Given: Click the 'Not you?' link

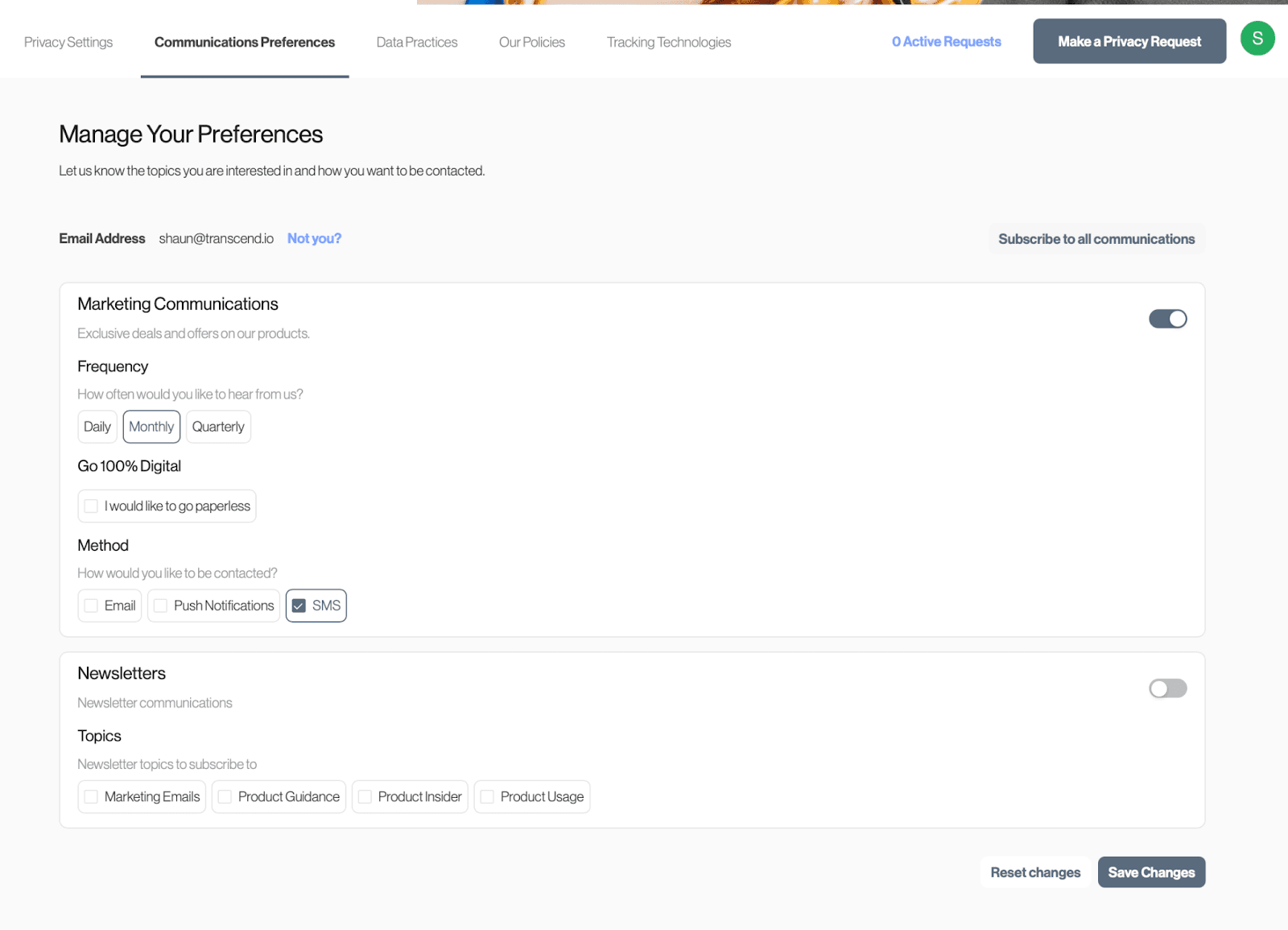Looking at the screenshot, I should click(314, 238).
